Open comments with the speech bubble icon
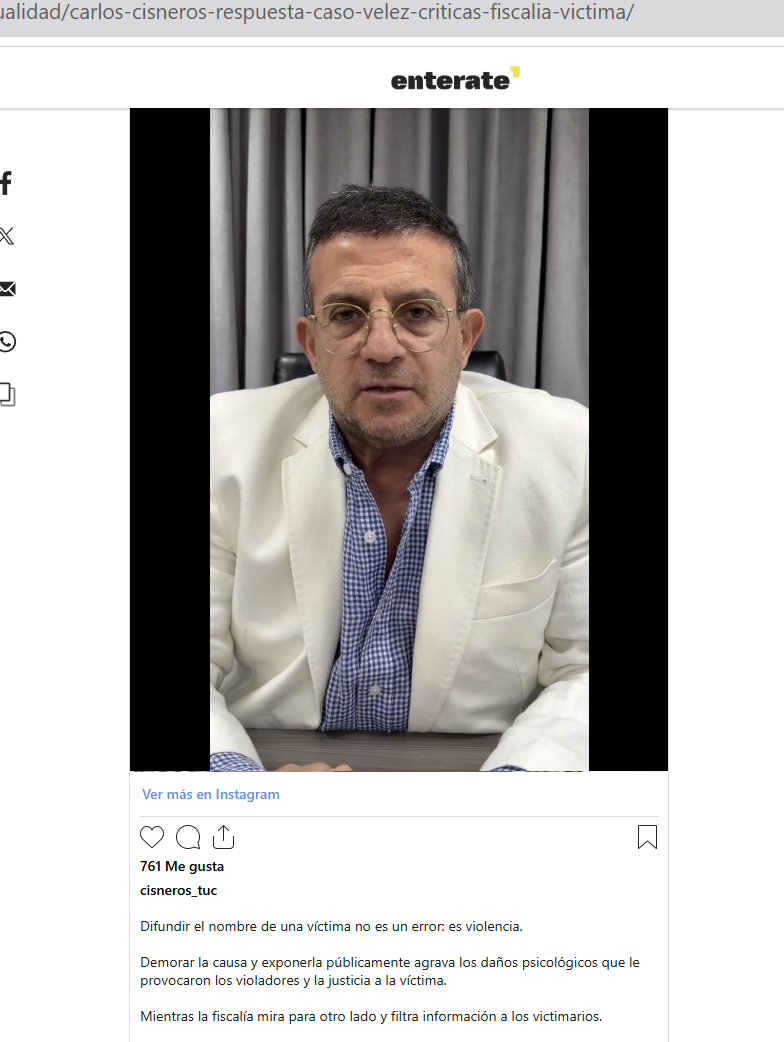This screenshot has height=1042, width=784. (x=188, y=837)
